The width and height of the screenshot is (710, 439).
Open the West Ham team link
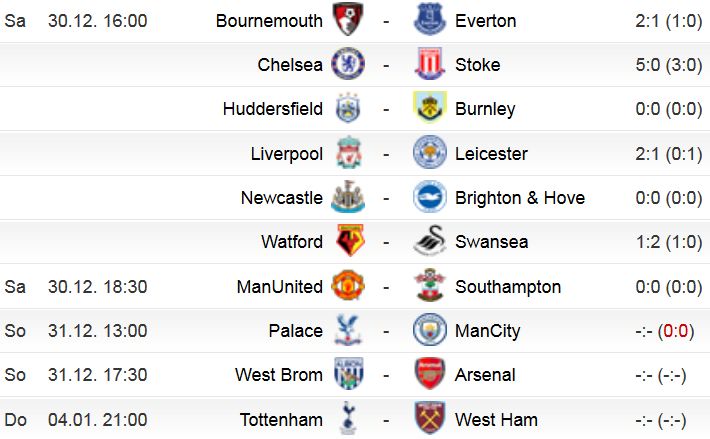tap(496, 420)
